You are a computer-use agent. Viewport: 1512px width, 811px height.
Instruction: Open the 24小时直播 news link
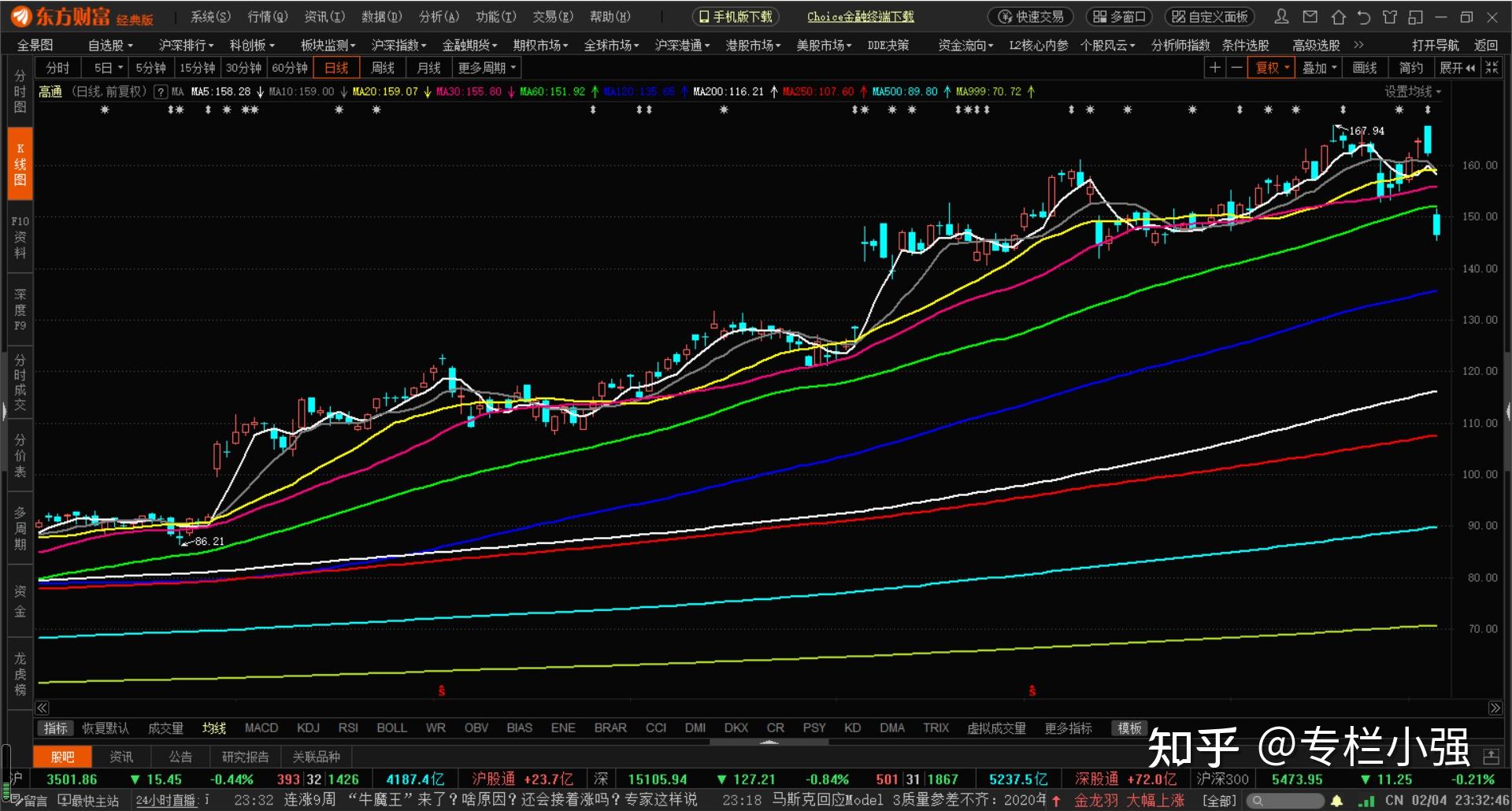(166, 801)
